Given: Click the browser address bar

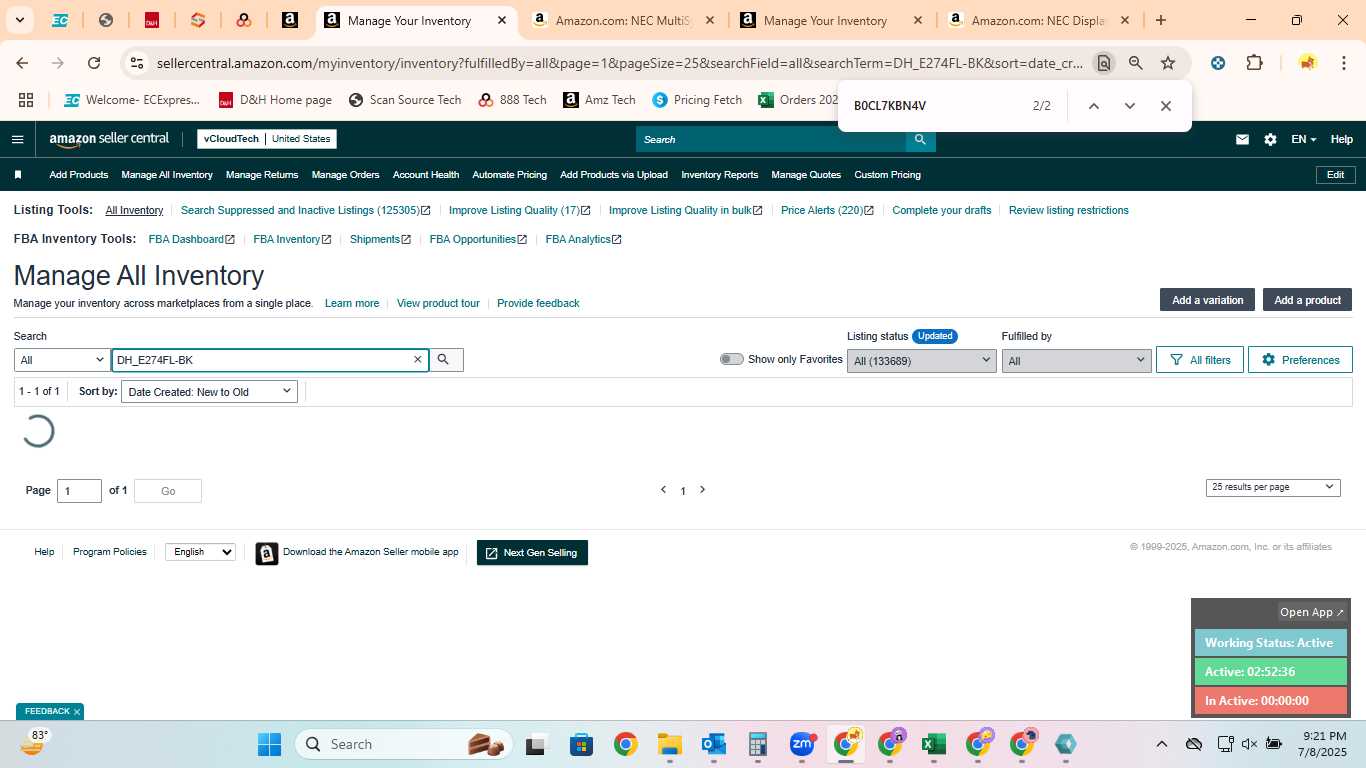Looking at the screenshot, I should pos(620,63).
